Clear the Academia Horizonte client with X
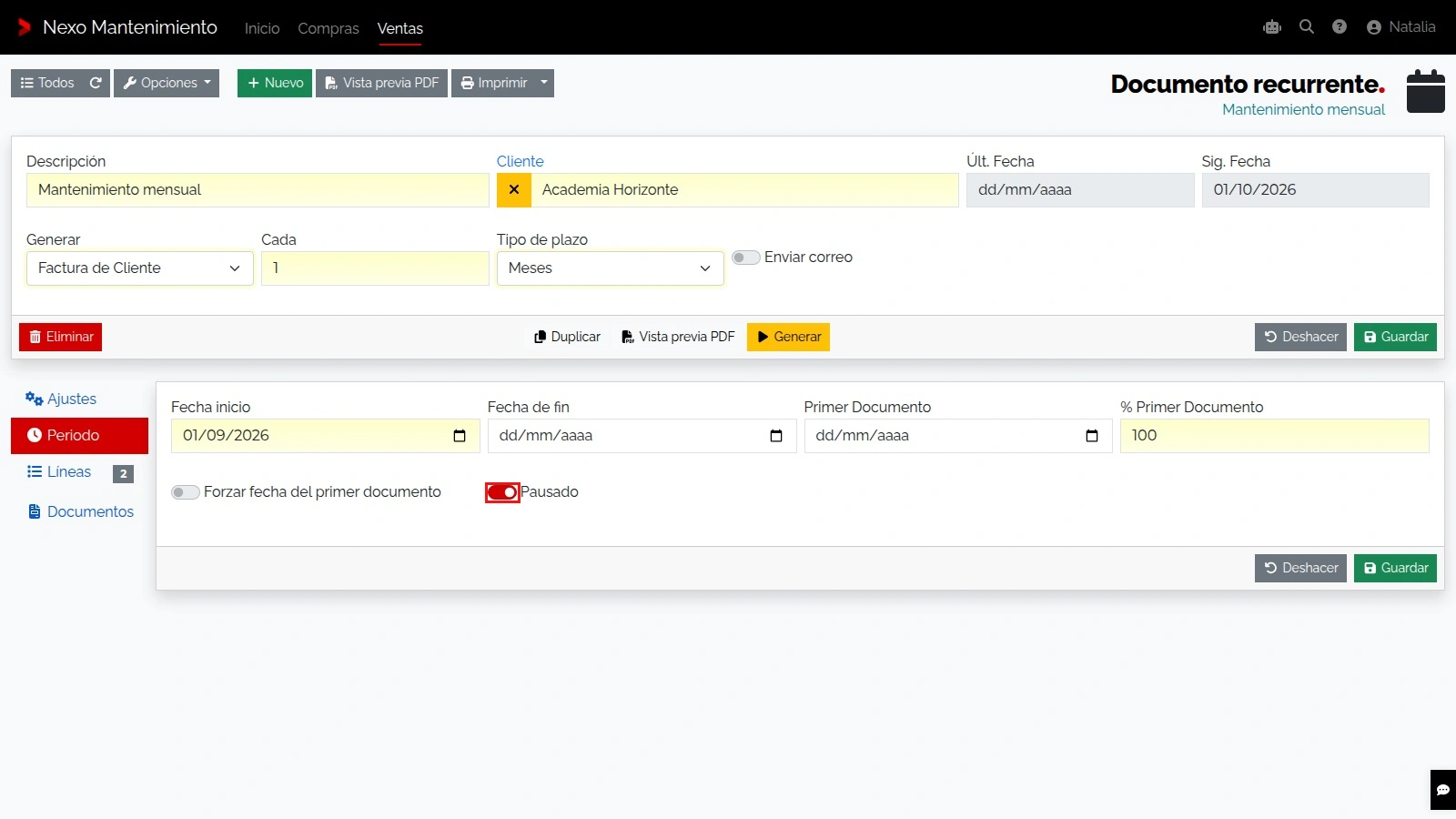 pos(514,190)
